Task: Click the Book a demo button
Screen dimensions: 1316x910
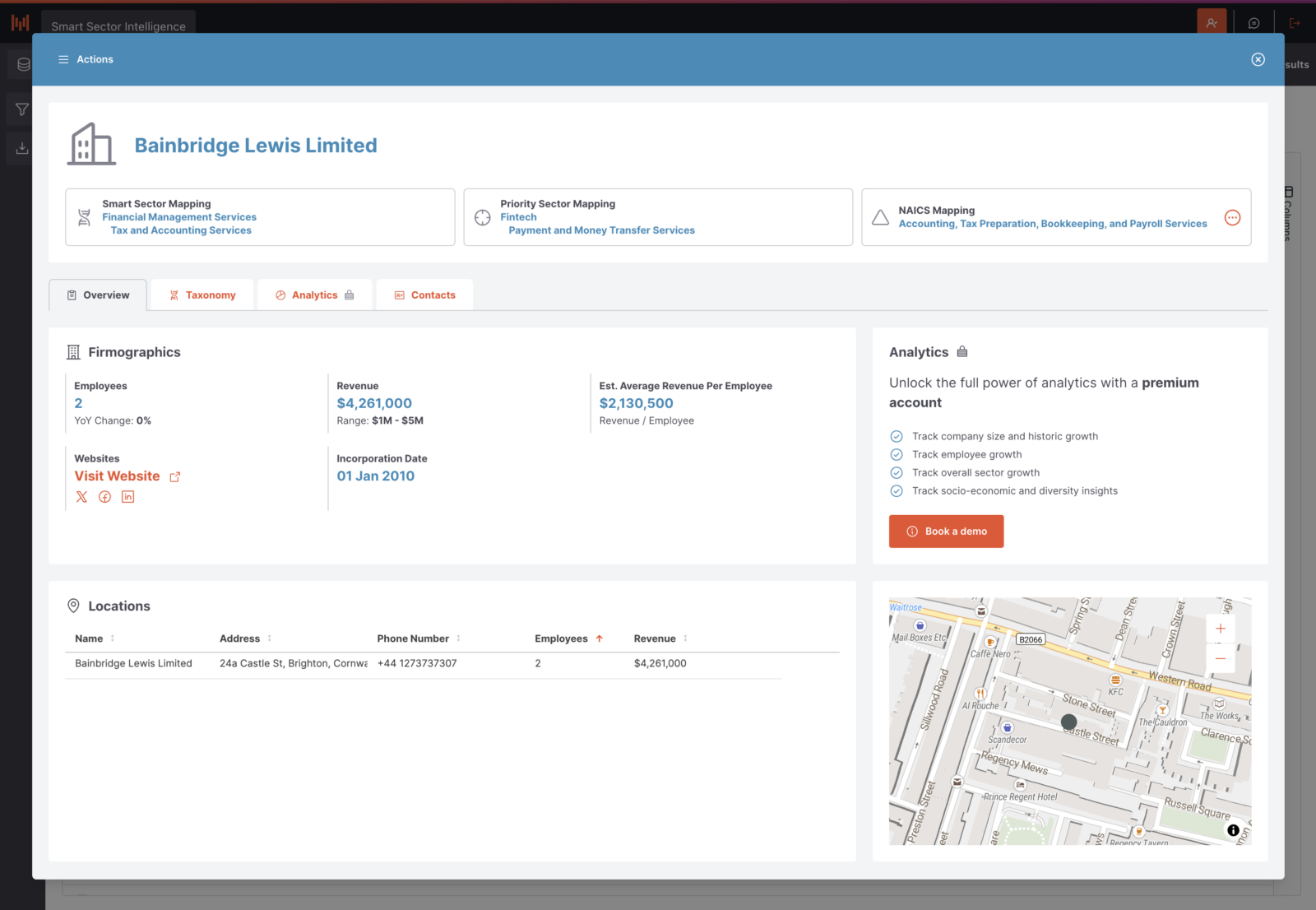Action: point(946,531)
